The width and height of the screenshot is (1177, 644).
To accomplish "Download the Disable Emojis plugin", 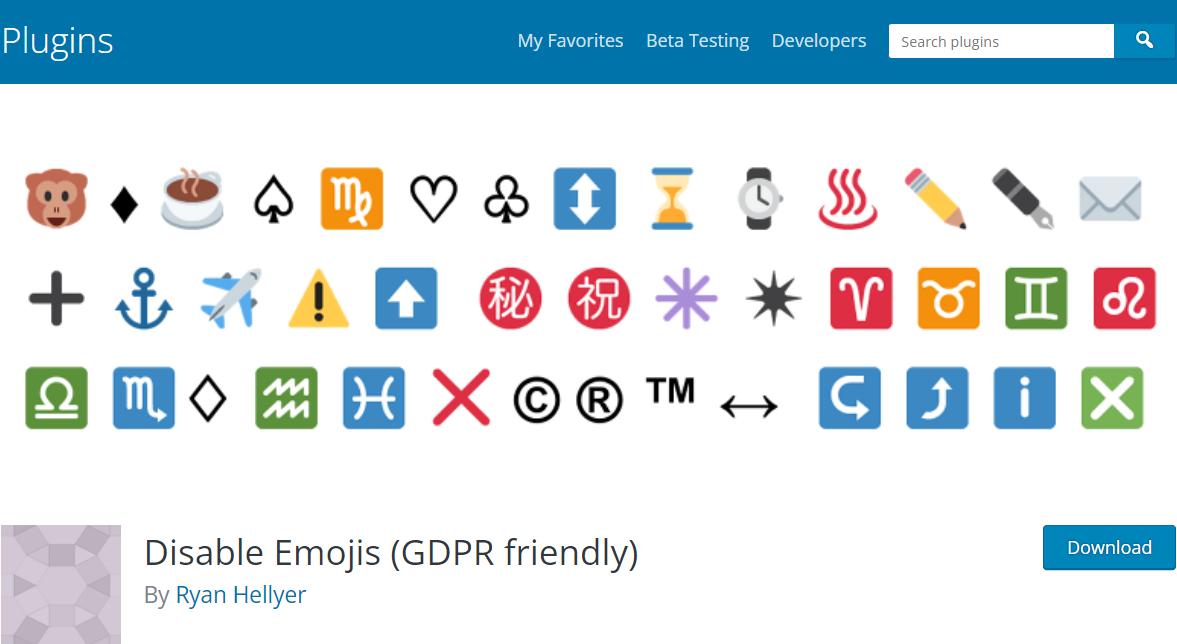I will point(1109,547).
